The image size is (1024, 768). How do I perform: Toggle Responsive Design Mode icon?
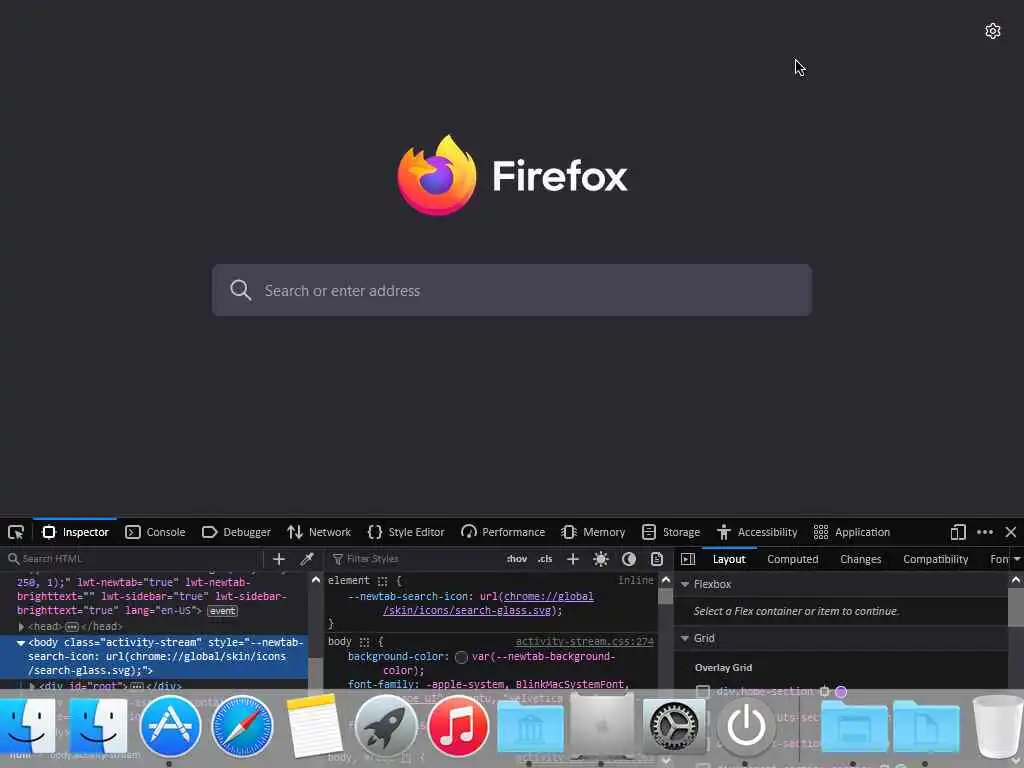957,532
